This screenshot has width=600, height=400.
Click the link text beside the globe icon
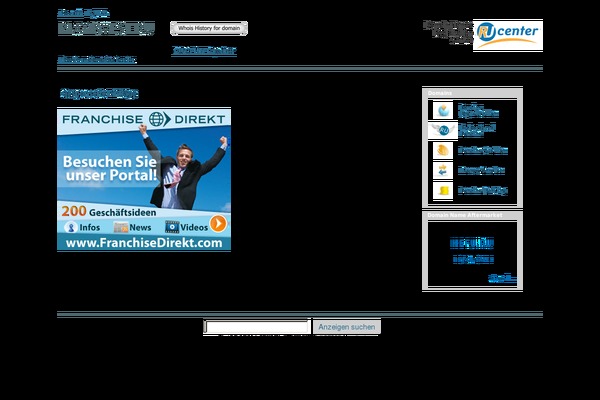point(478,110)
